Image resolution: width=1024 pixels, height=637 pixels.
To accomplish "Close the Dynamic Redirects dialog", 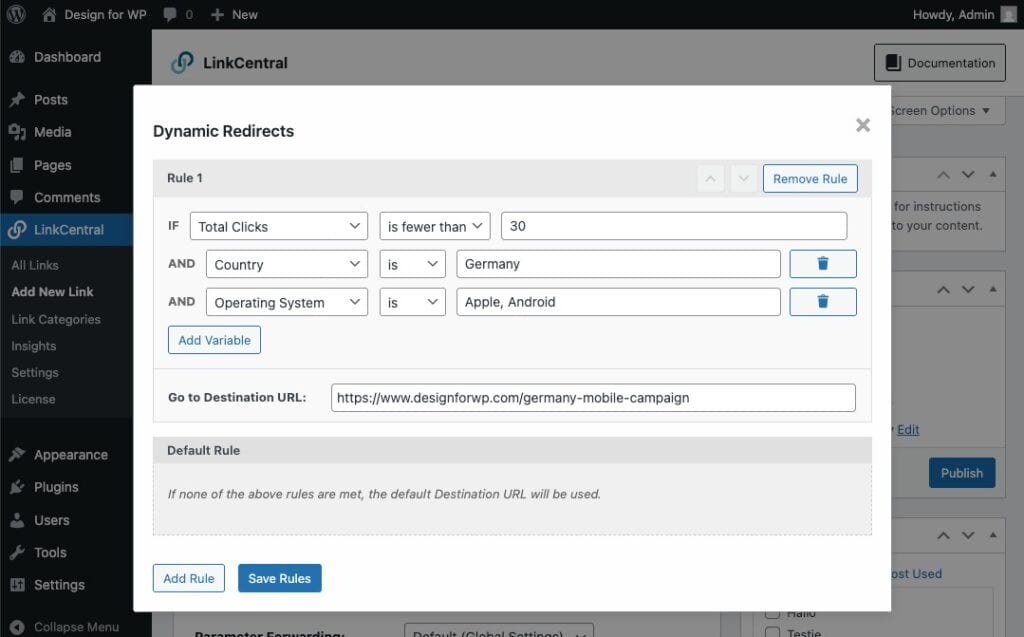I will [x=862, y=125].
